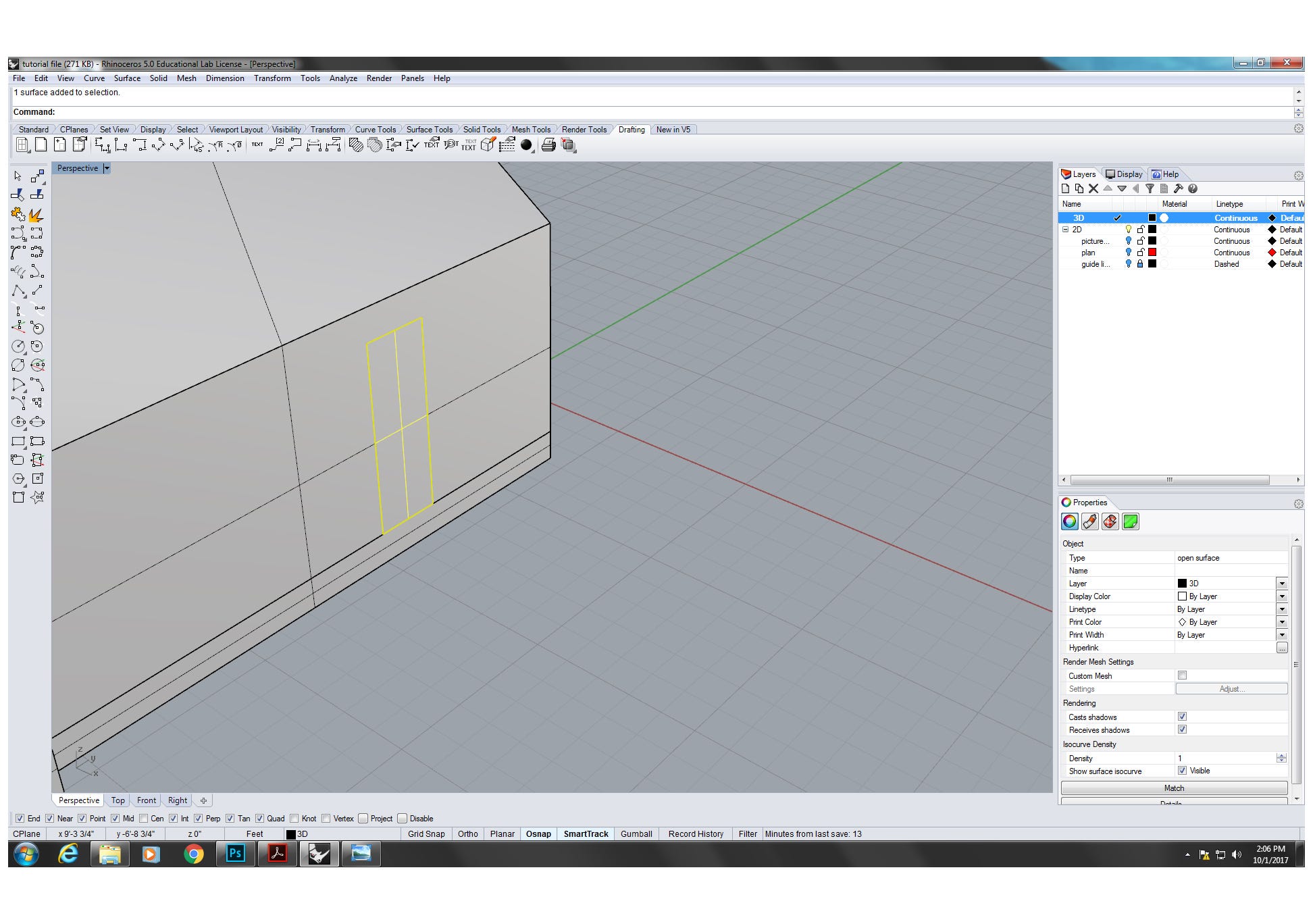Open the Surface menu

pos(127,78)
